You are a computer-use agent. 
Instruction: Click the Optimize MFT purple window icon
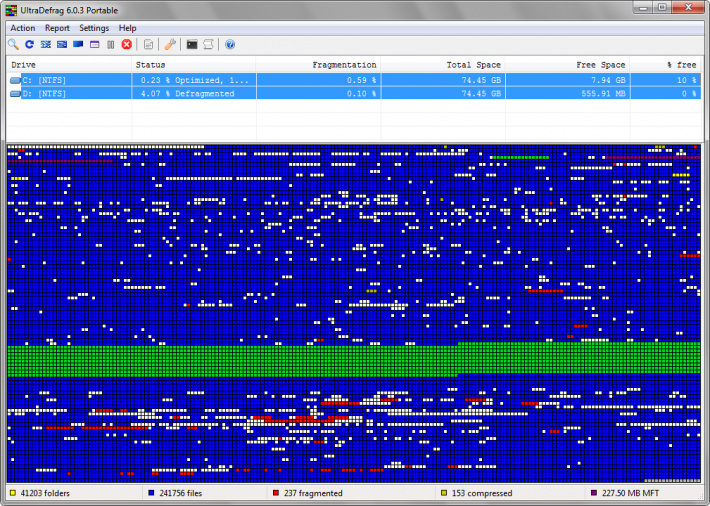tap(95, 44)
